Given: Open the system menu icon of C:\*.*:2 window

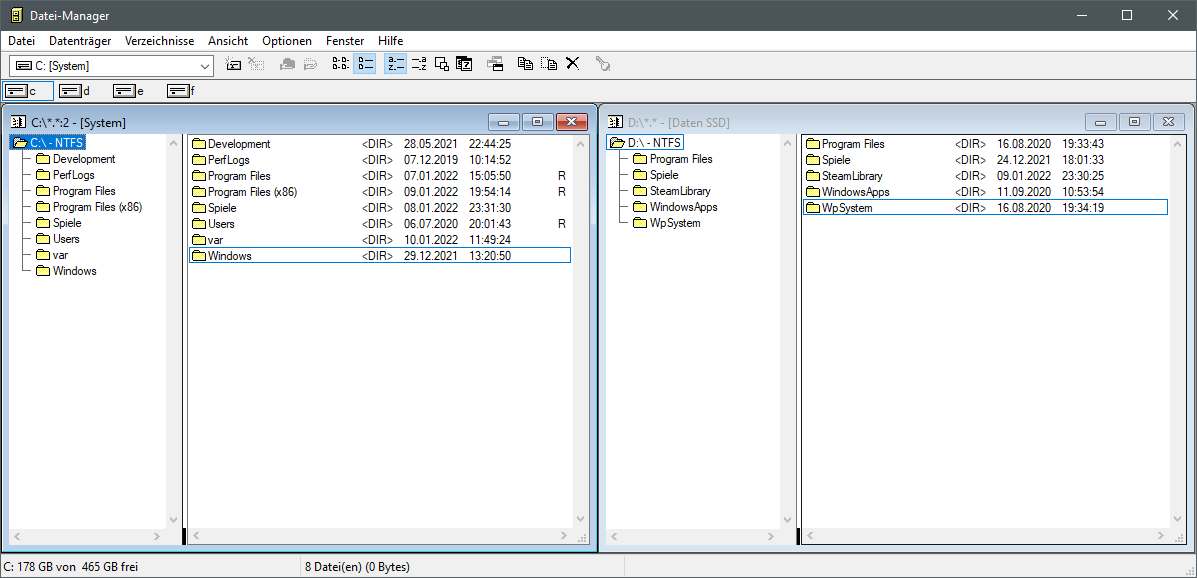Looking at the screenshot, I should [x=18, y=122].
